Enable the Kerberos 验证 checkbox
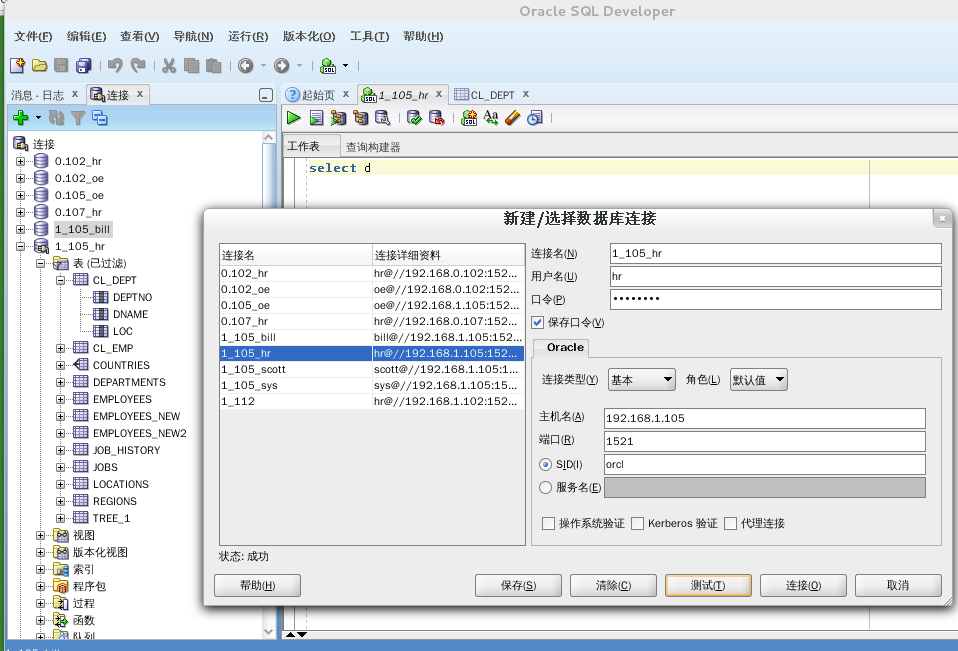The height and width of the screenshot is (651, 958). (x=637, y=523)
